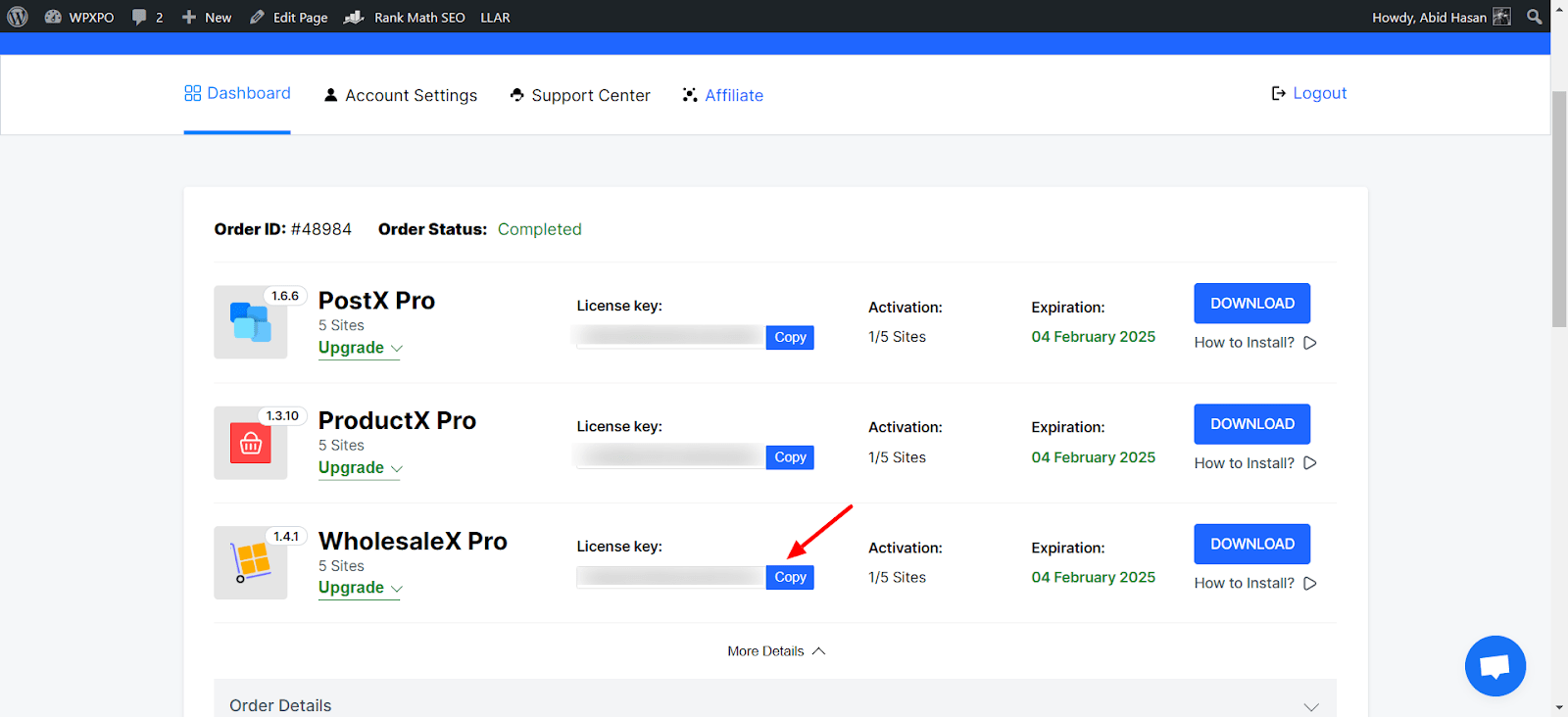Image resolution: width=1568 pixels, height=717 pixels.
Task: Click the PostX Pro version badge 1.6.6
Action: pos(285,296)
